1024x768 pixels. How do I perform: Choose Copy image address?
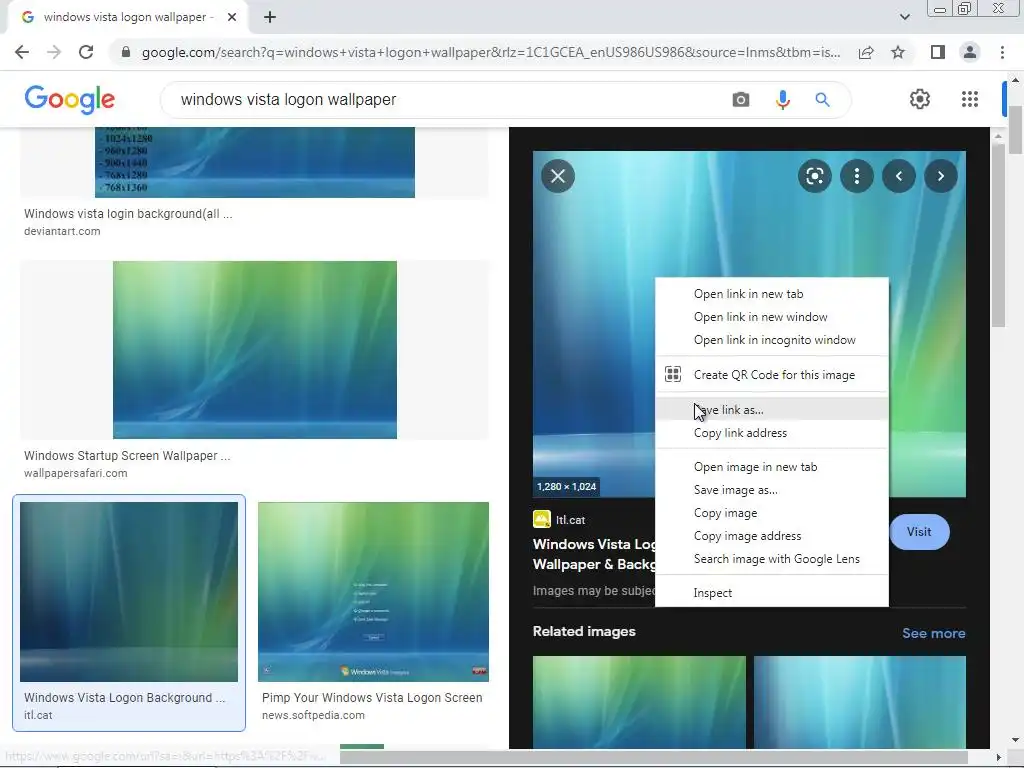(x=771, y=536)
